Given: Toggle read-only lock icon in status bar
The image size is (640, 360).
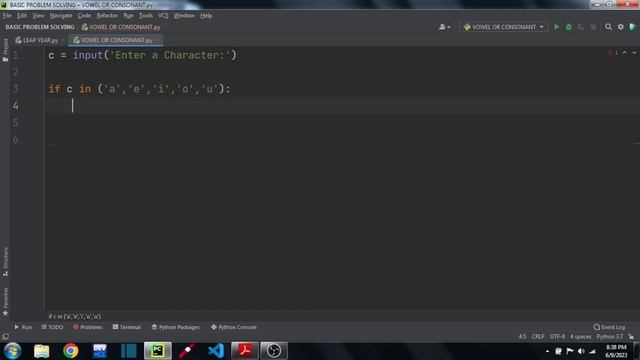Looking at the screenshot, I should click(631, 337).
